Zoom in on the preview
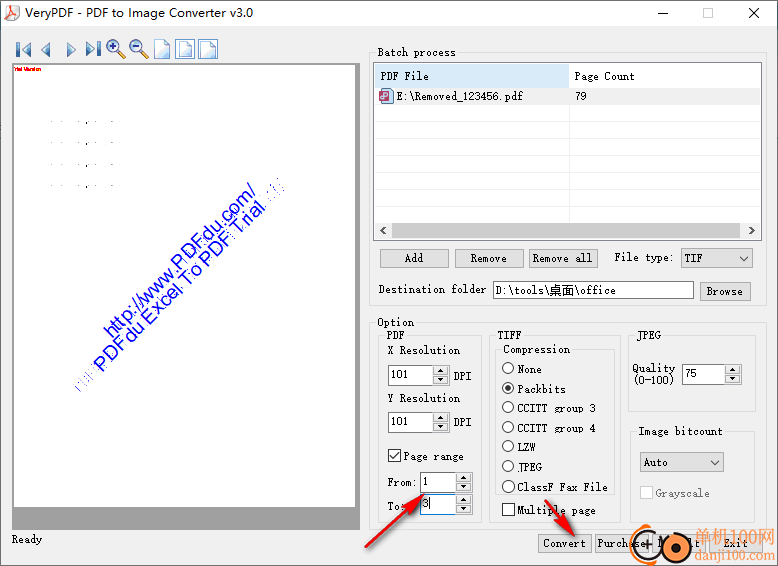Image resolution: width=778 pixels, height=566 pixels. tap(116, 49)
